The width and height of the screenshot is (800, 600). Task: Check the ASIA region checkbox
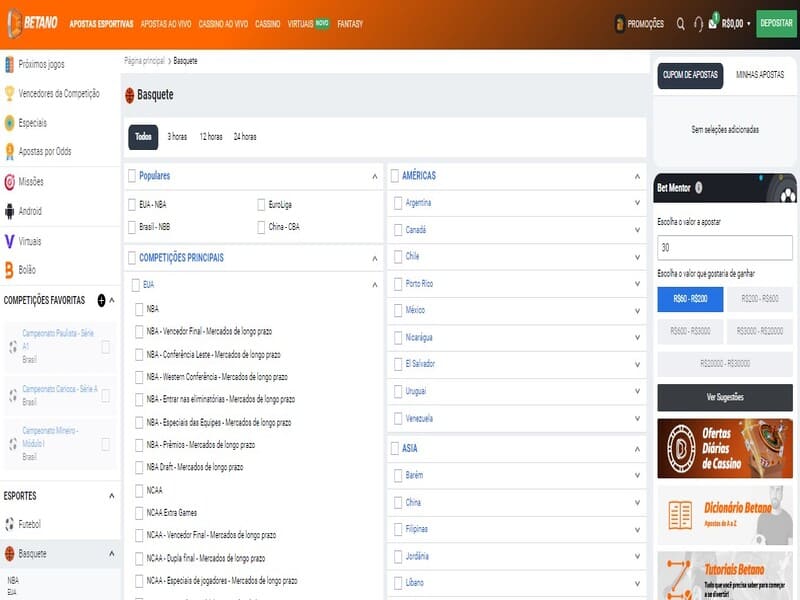click(394, 448)
